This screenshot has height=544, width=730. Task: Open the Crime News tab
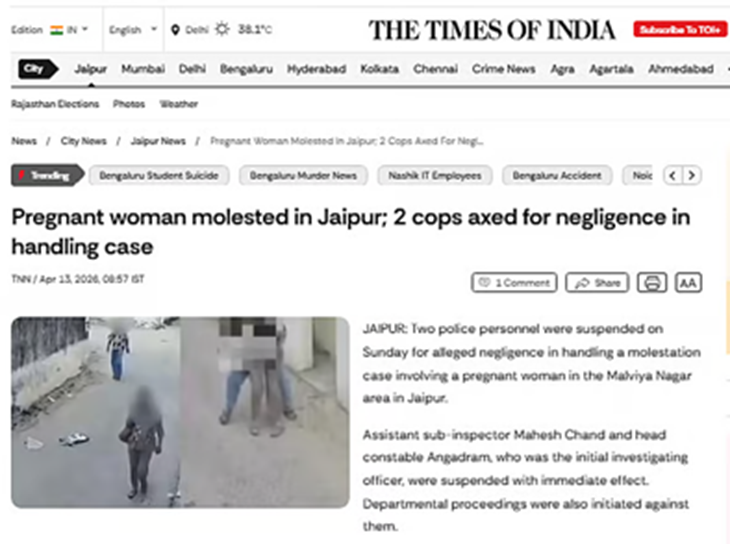[503, 69]
